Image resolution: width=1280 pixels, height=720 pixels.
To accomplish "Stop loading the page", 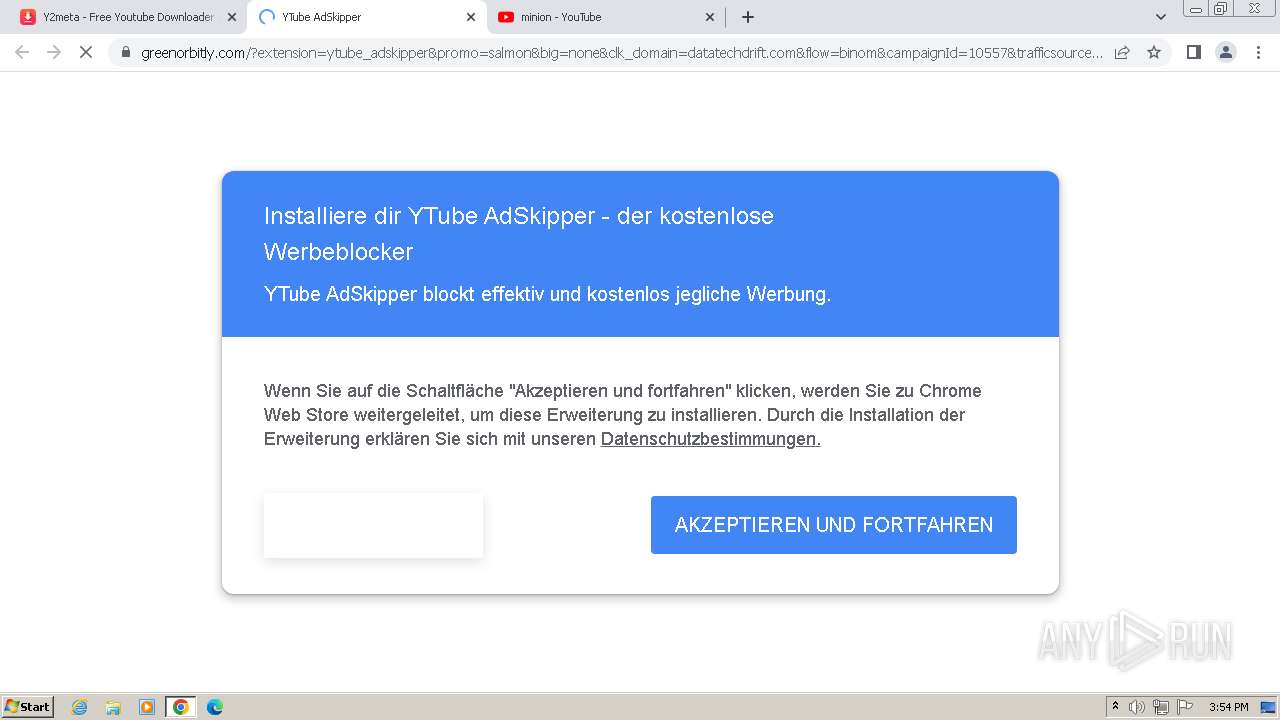I will click(86, 52).
